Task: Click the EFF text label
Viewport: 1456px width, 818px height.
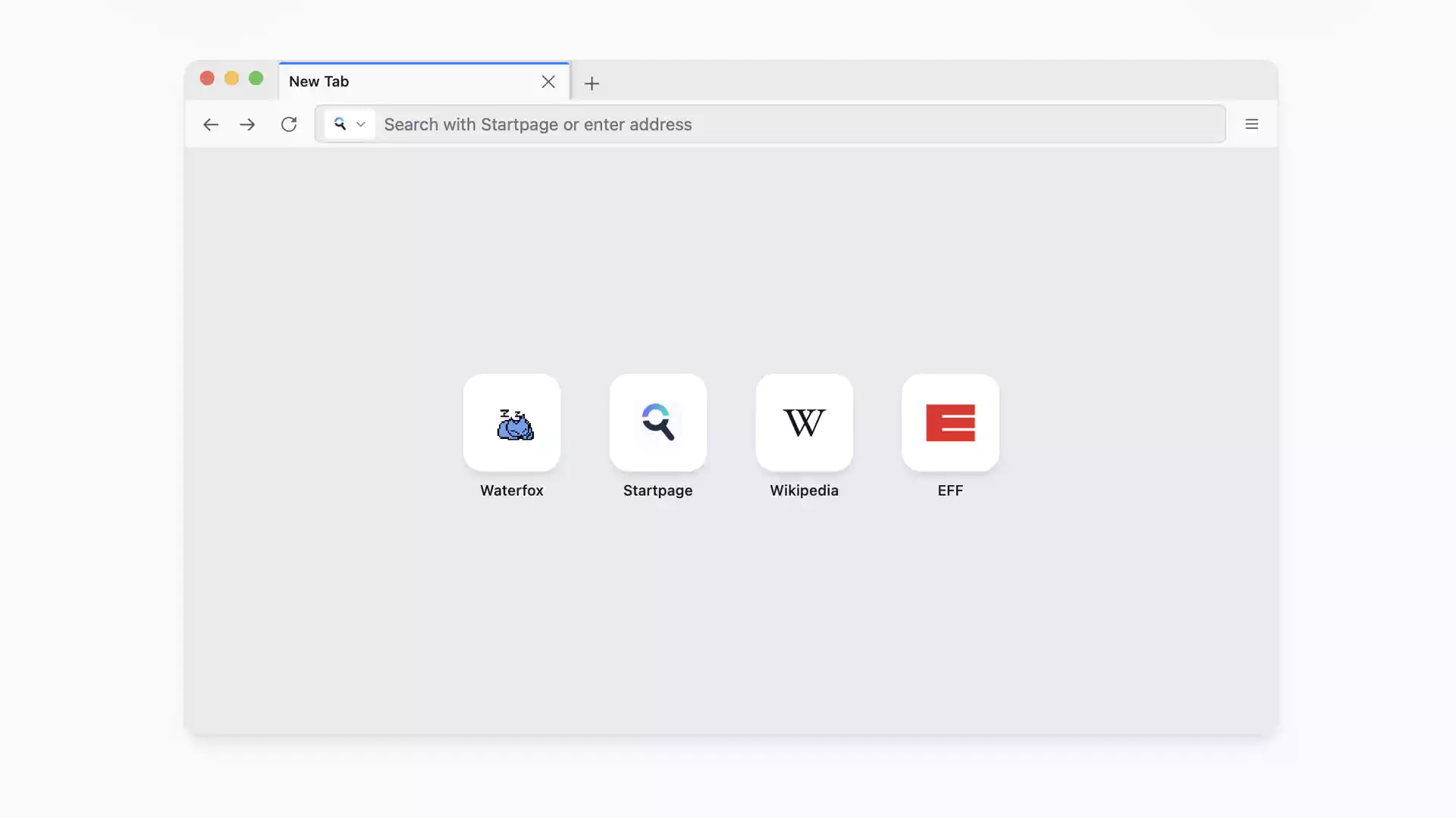Action: [x=950, y=490]
